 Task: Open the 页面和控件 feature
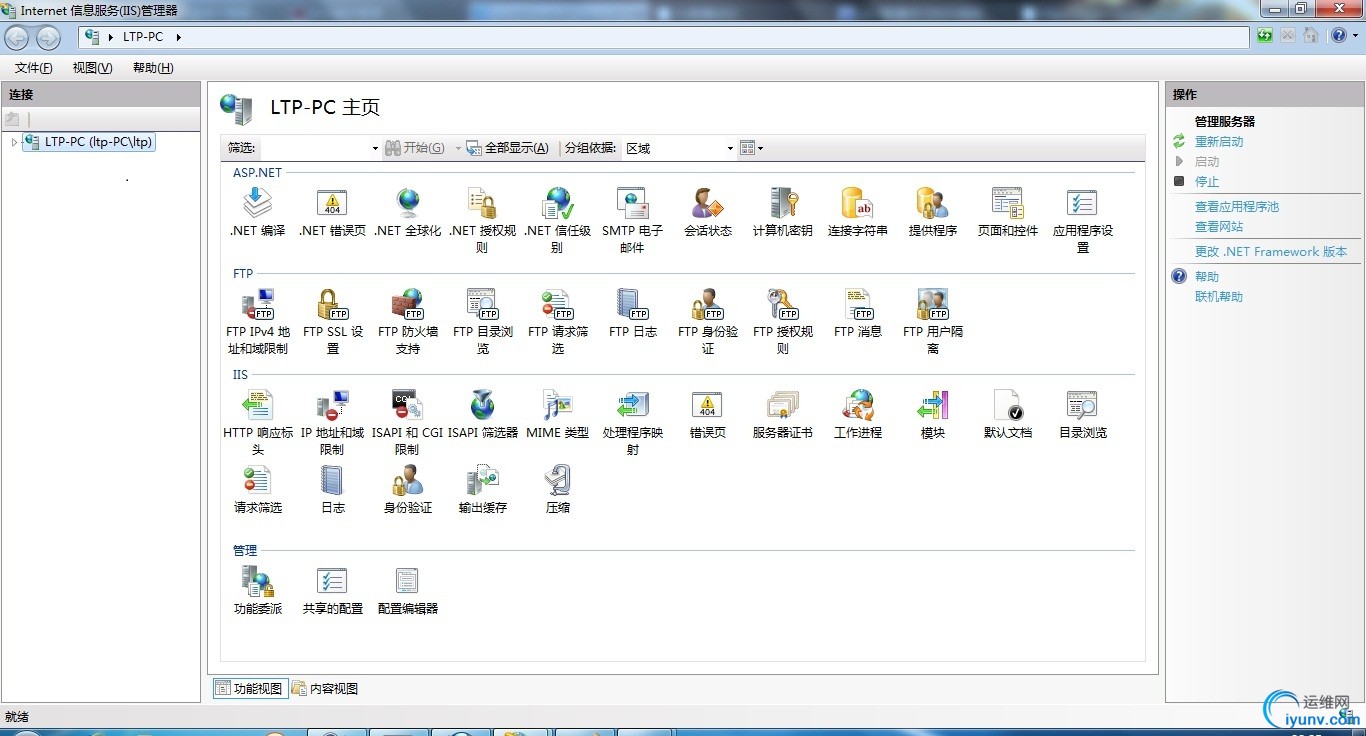[x=1007, y=212]
